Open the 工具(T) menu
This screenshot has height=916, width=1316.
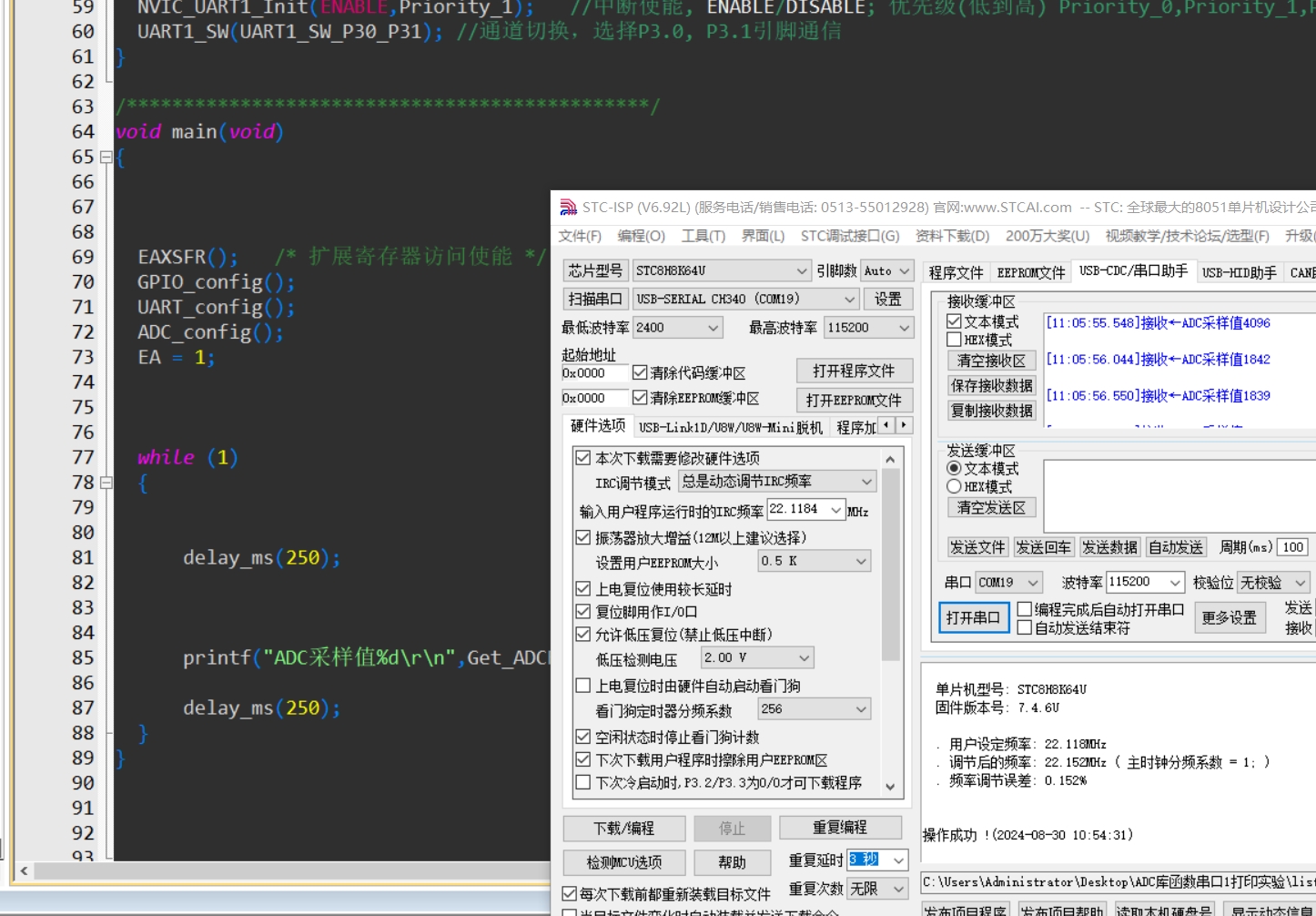click(704, 236)
